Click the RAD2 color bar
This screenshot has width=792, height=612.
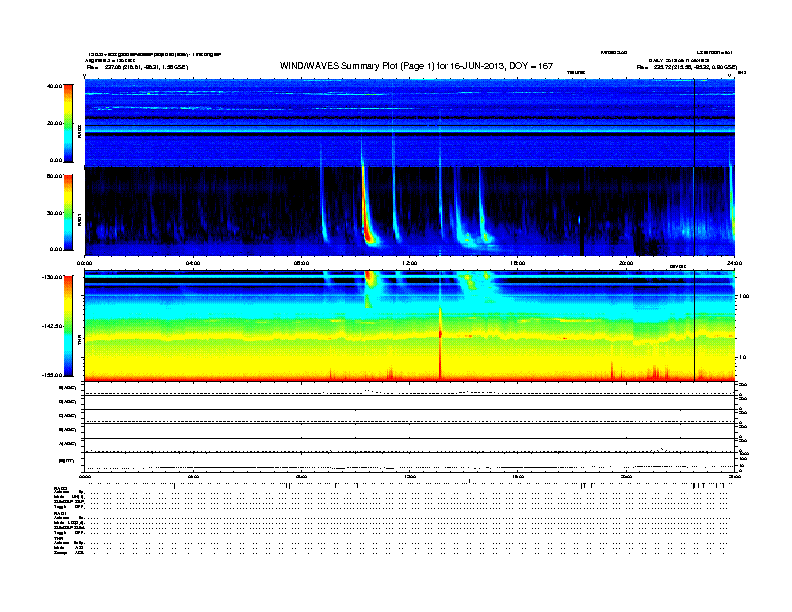point(68,123)
